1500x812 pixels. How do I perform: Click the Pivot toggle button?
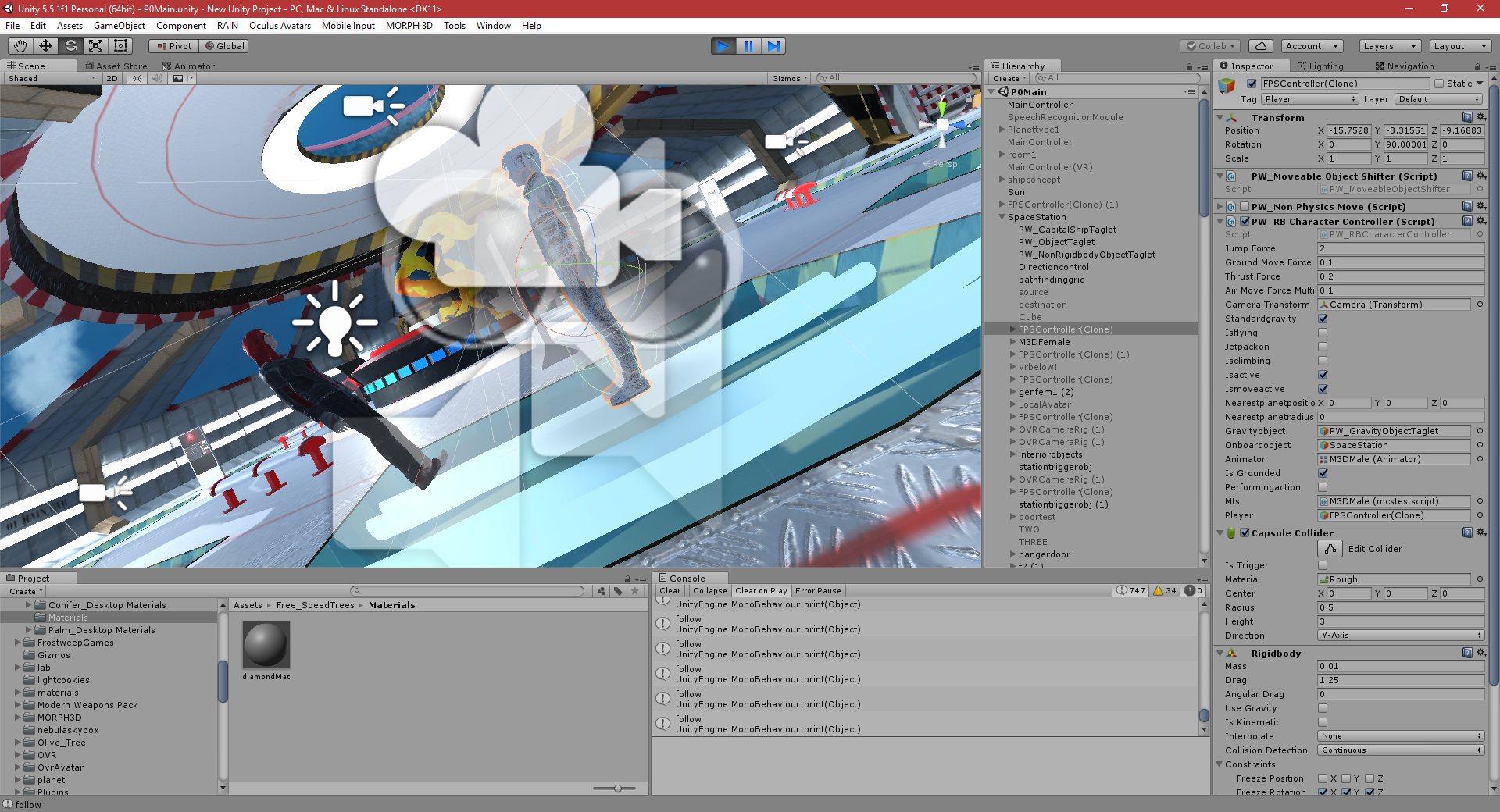coord(174,46)
